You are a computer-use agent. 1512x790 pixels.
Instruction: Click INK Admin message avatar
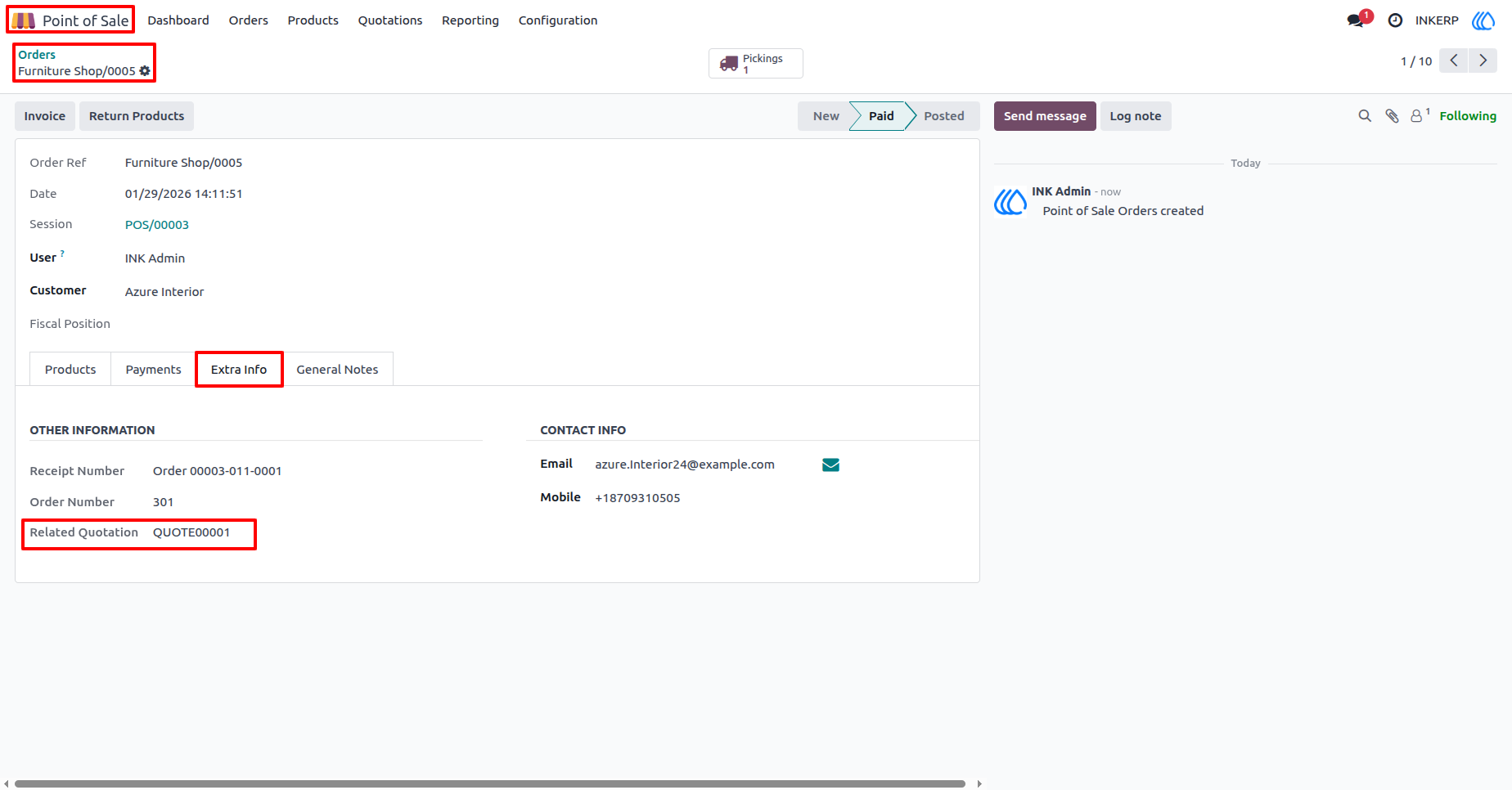tap(1010, 201)
